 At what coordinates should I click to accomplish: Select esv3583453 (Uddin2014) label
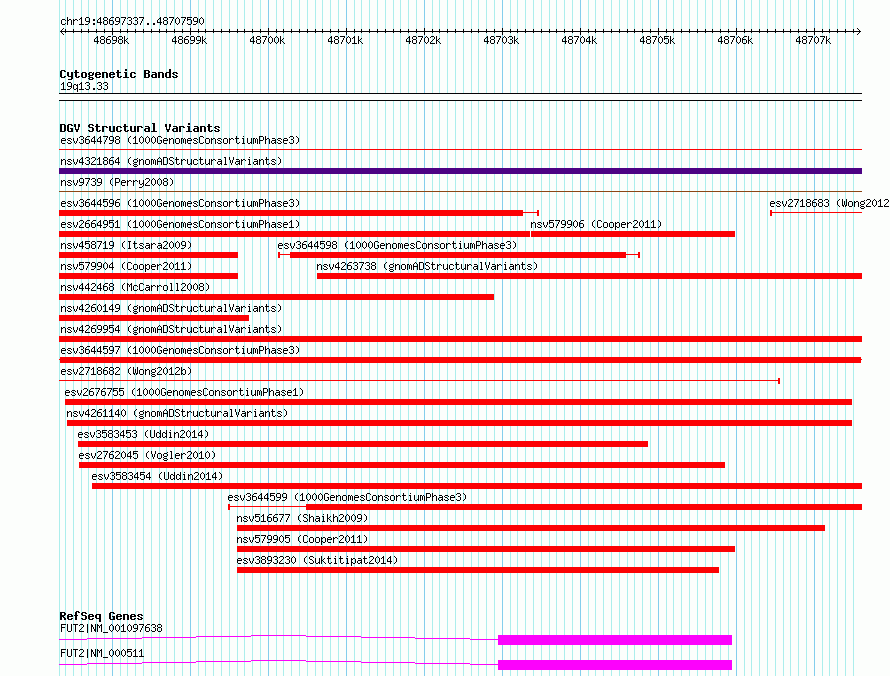click(x=143, y=434)
